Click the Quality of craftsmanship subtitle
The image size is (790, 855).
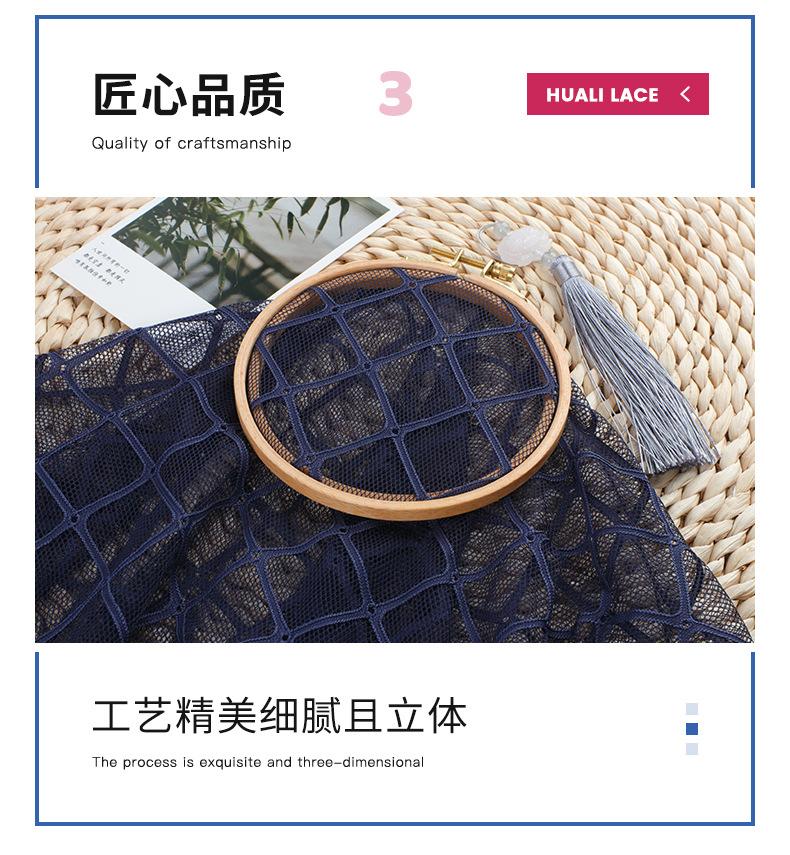tap(191, 143)
